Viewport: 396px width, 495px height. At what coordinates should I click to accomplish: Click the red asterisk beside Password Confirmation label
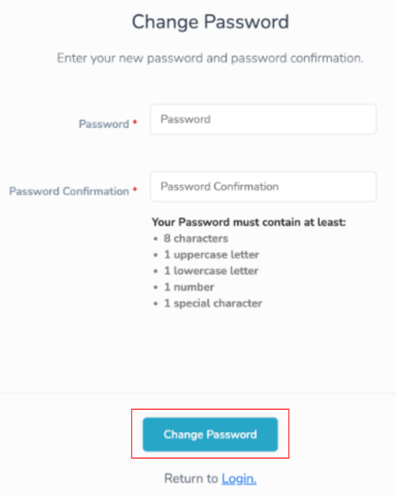click(x=135, y=189)
